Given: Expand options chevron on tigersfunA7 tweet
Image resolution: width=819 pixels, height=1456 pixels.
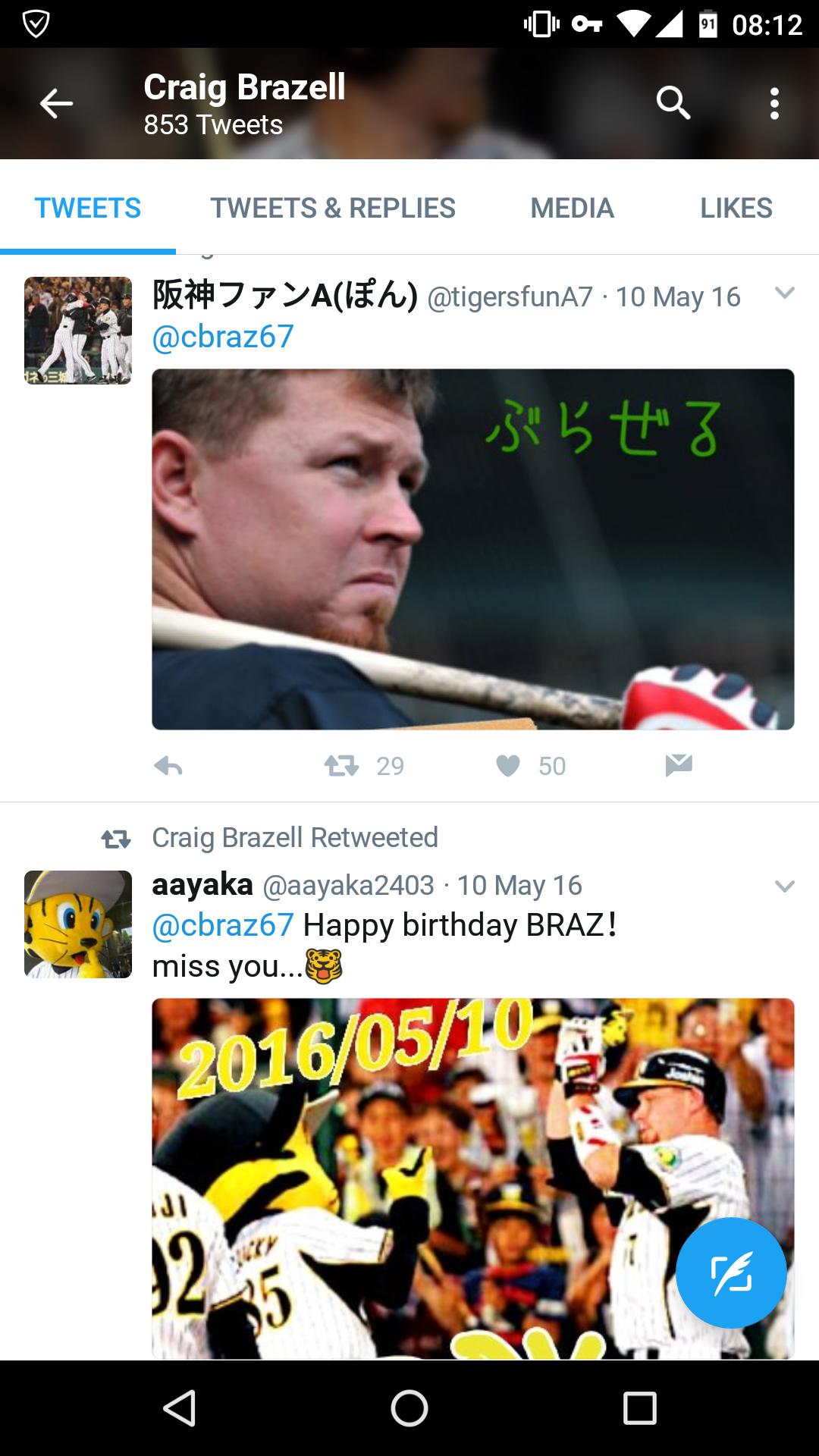Looking at the screenshot, I should click(x=785, y=293).
